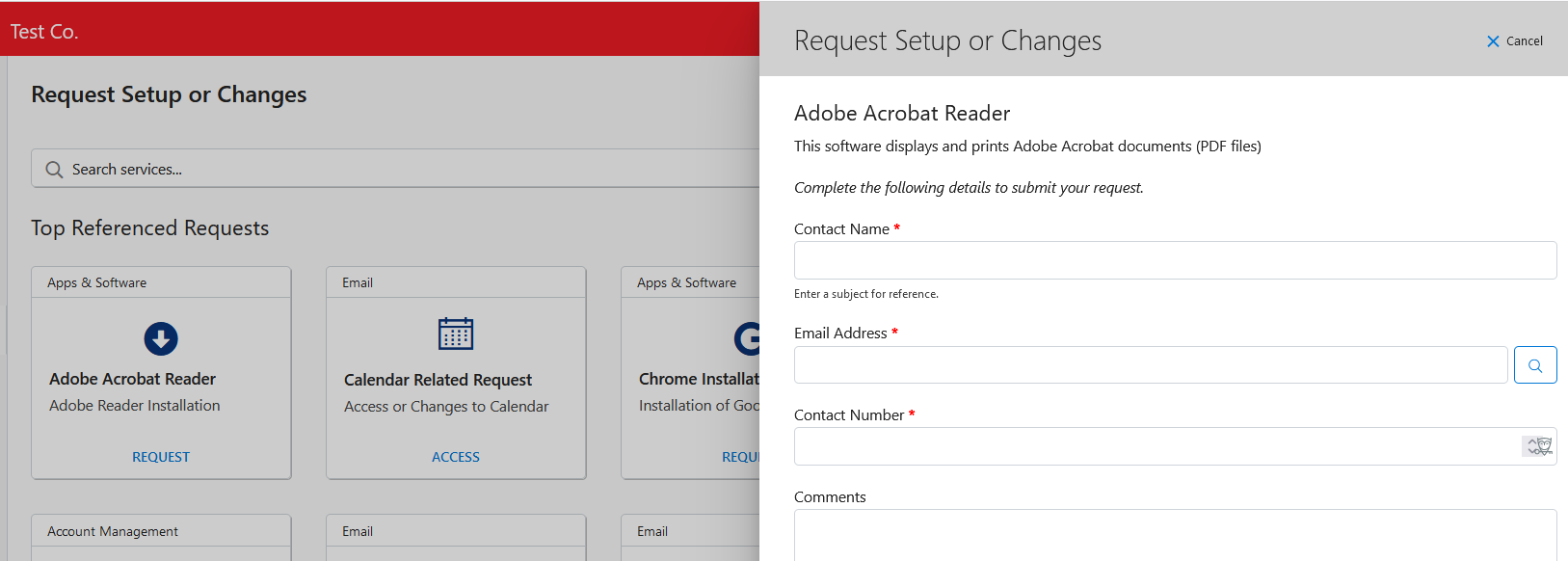Click the Adobe Acrobat Reader download icon
Screen dimensions: 1568x561
pyautogui.click(x=161, y=338)
